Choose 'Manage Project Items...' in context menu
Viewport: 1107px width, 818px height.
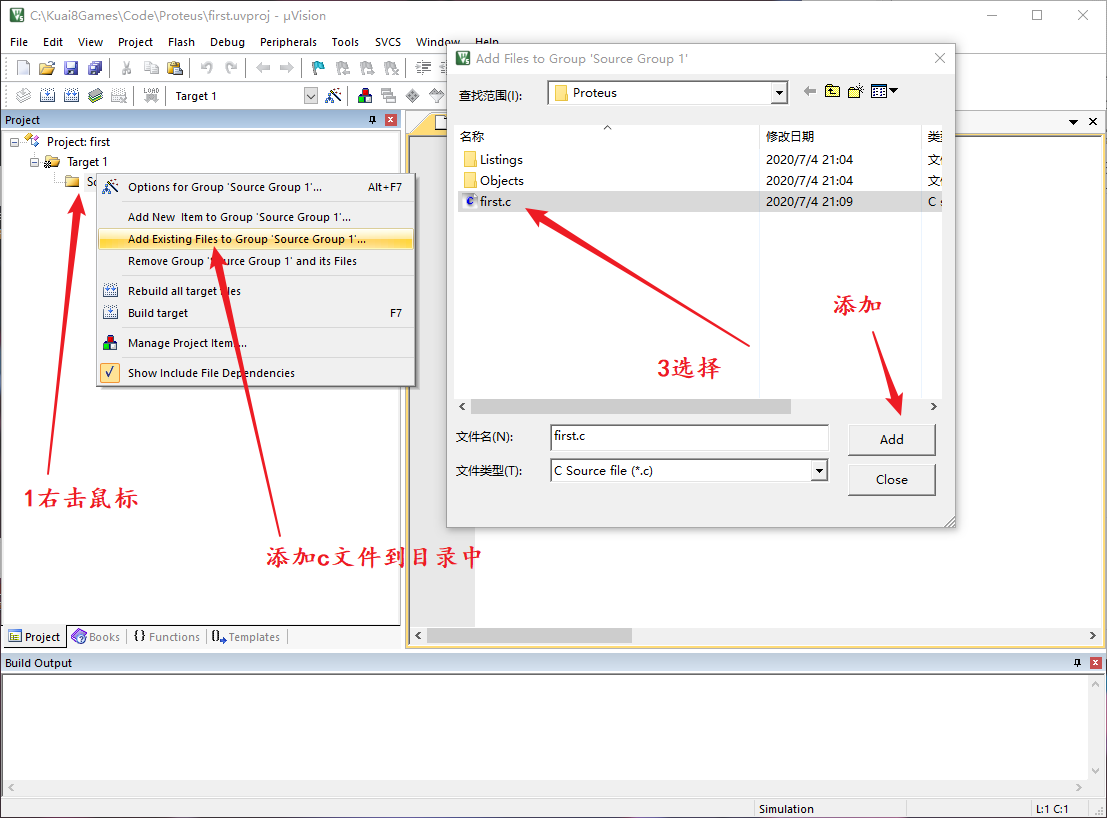click(256, 343)
